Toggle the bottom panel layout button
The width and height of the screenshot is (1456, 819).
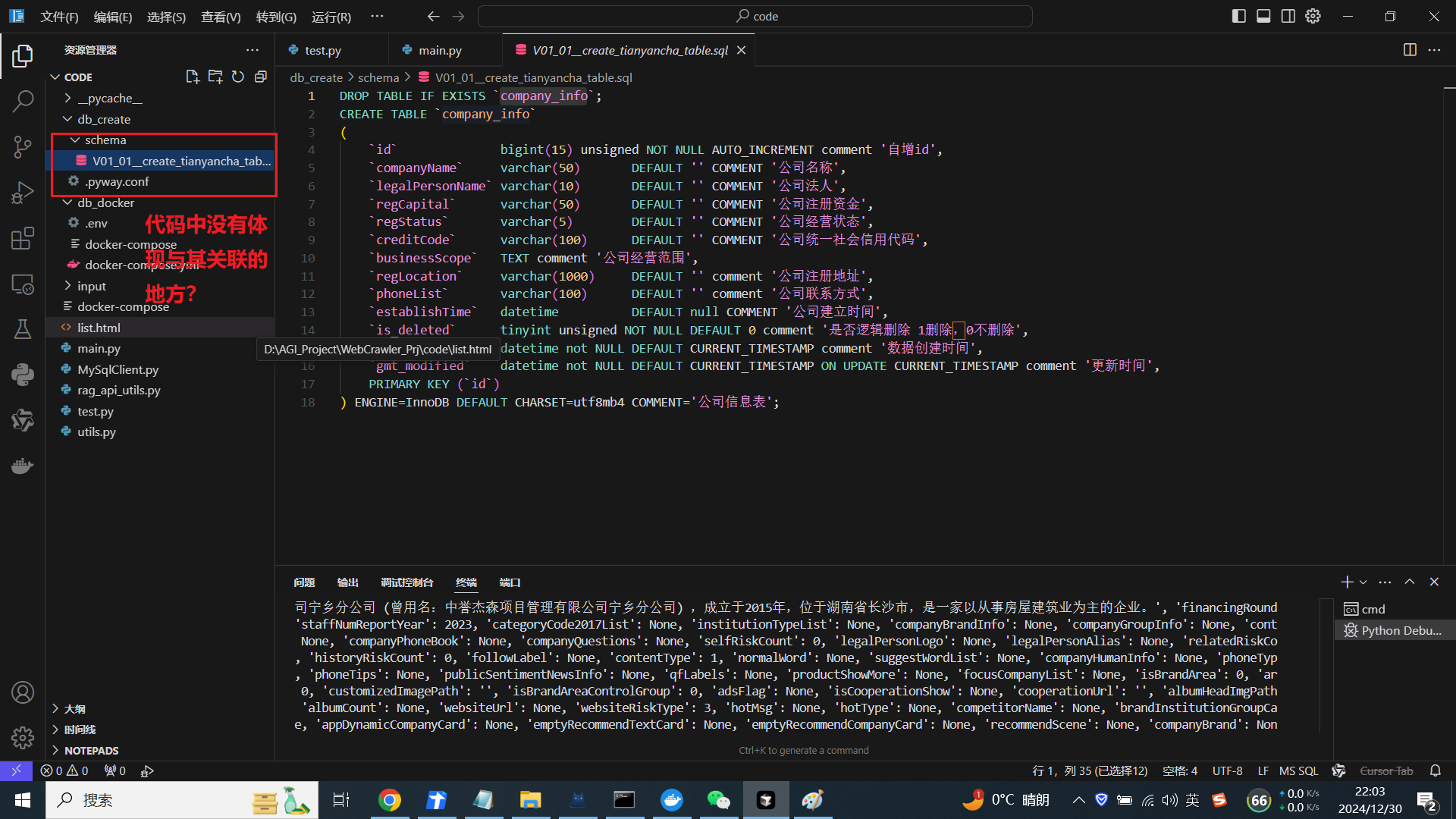tap(1263, 16)
